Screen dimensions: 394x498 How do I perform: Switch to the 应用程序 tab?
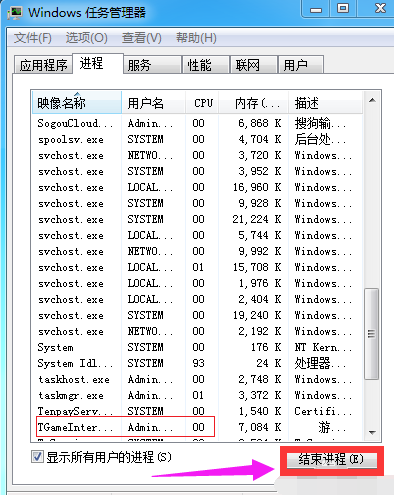pyautogui.click(x=43, y=65)
